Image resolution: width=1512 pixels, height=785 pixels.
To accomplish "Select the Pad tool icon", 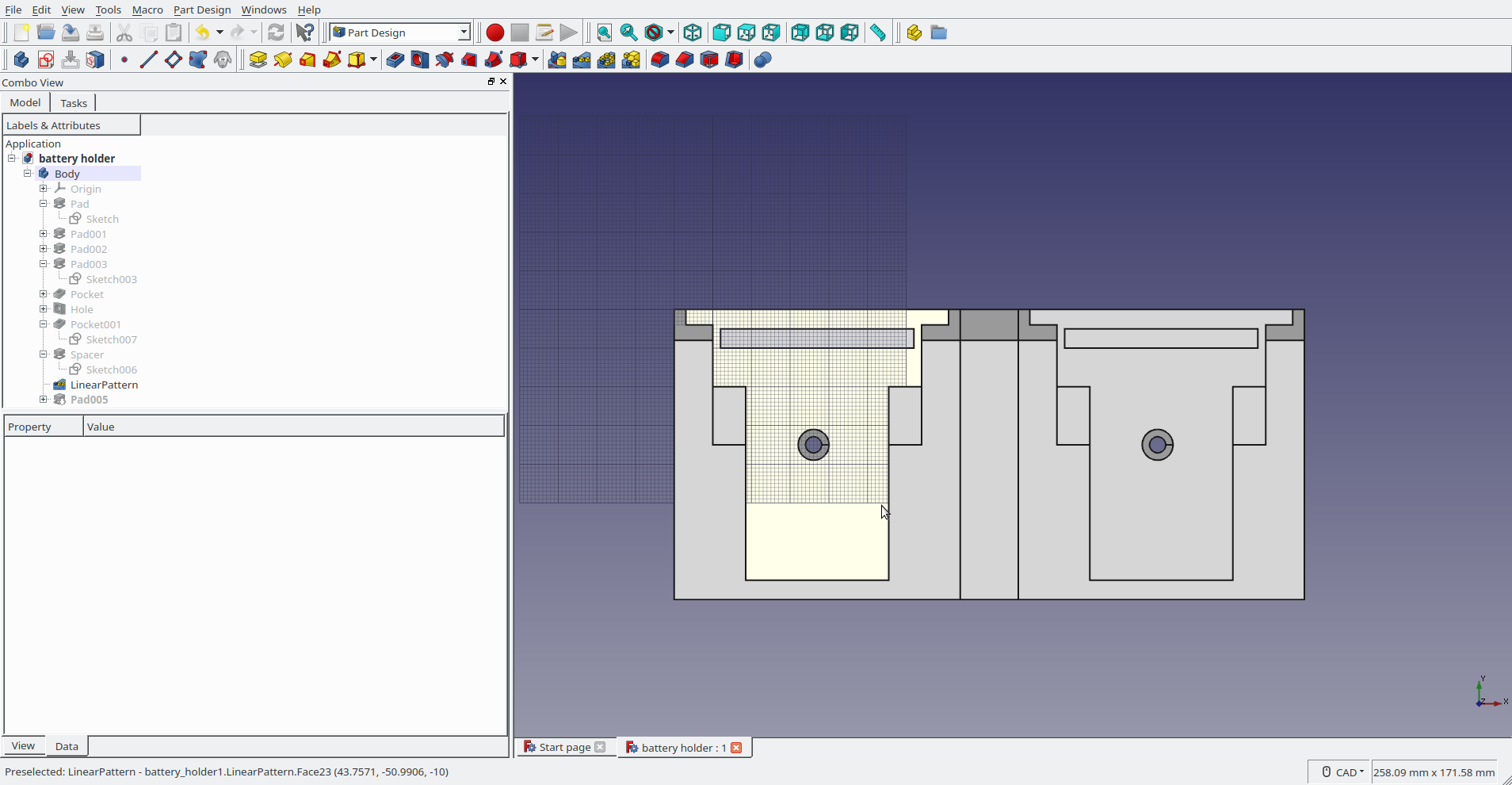I will coord(258,60).
